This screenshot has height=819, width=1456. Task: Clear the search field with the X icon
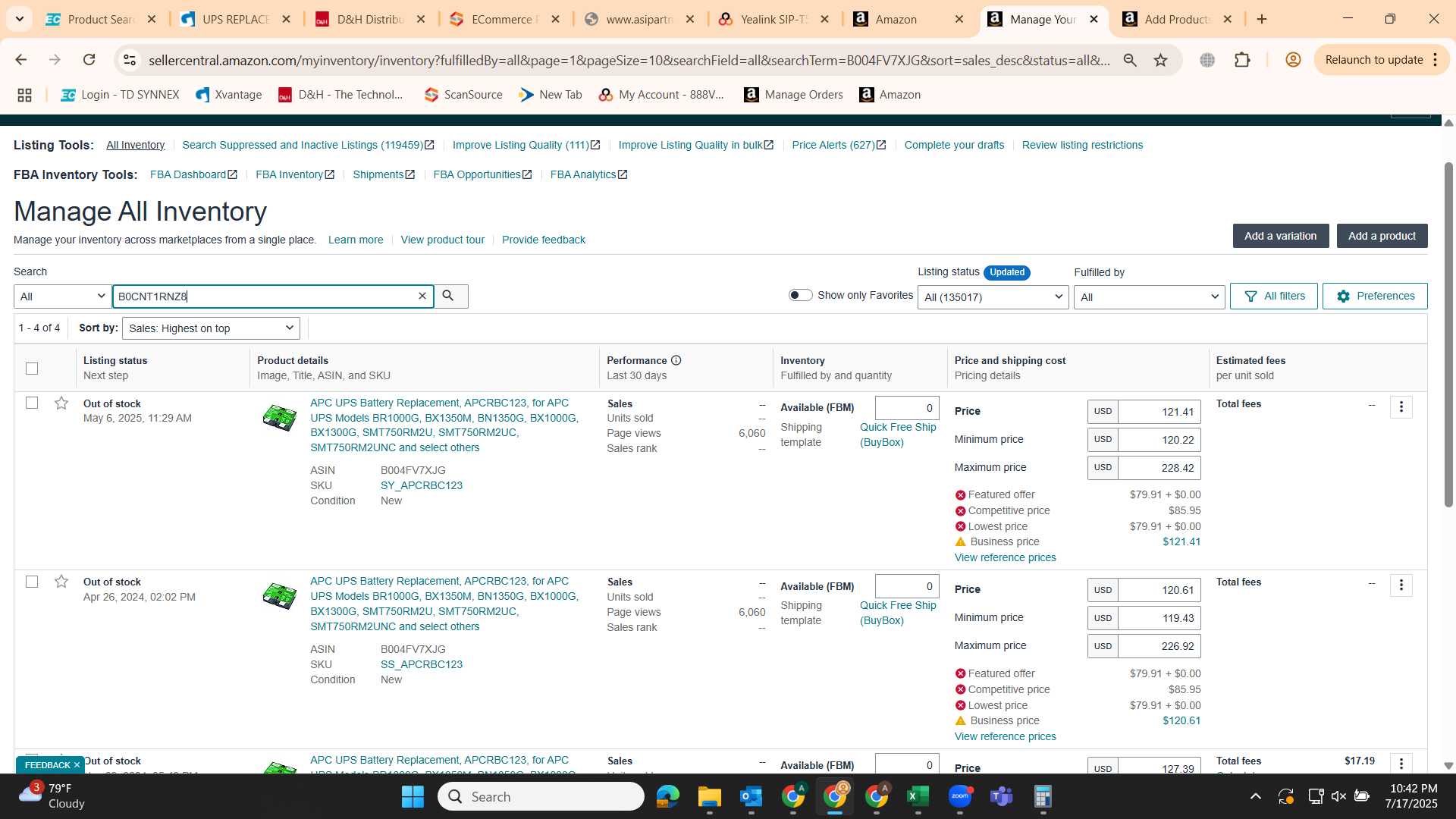click(x=422, y=297)
